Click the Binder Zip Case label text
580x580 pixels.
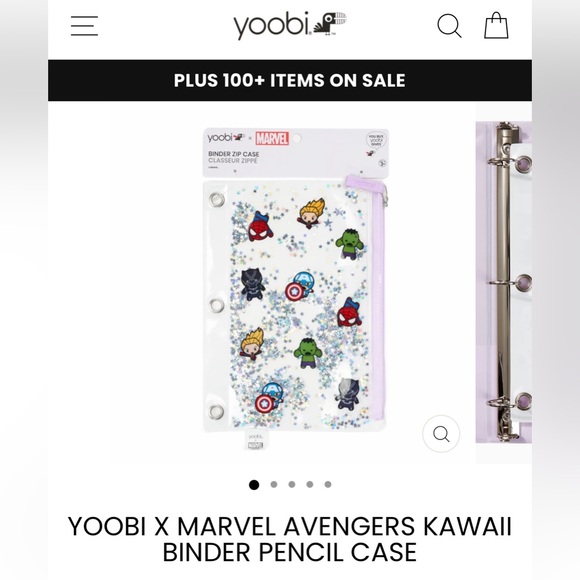coord(233,154)
